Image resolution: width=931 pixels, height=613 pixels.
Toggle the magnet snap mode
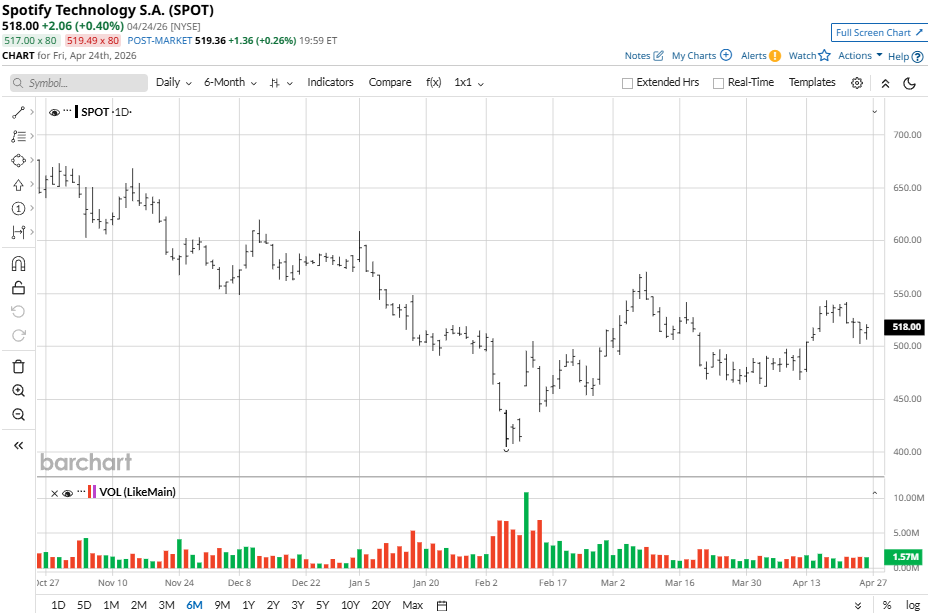coord(18,264)
